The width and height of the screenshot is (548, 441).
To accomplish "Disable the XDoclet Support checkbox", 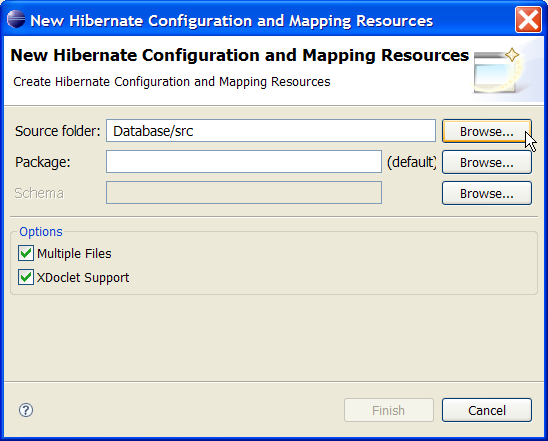I will click(x=26, y=277).
